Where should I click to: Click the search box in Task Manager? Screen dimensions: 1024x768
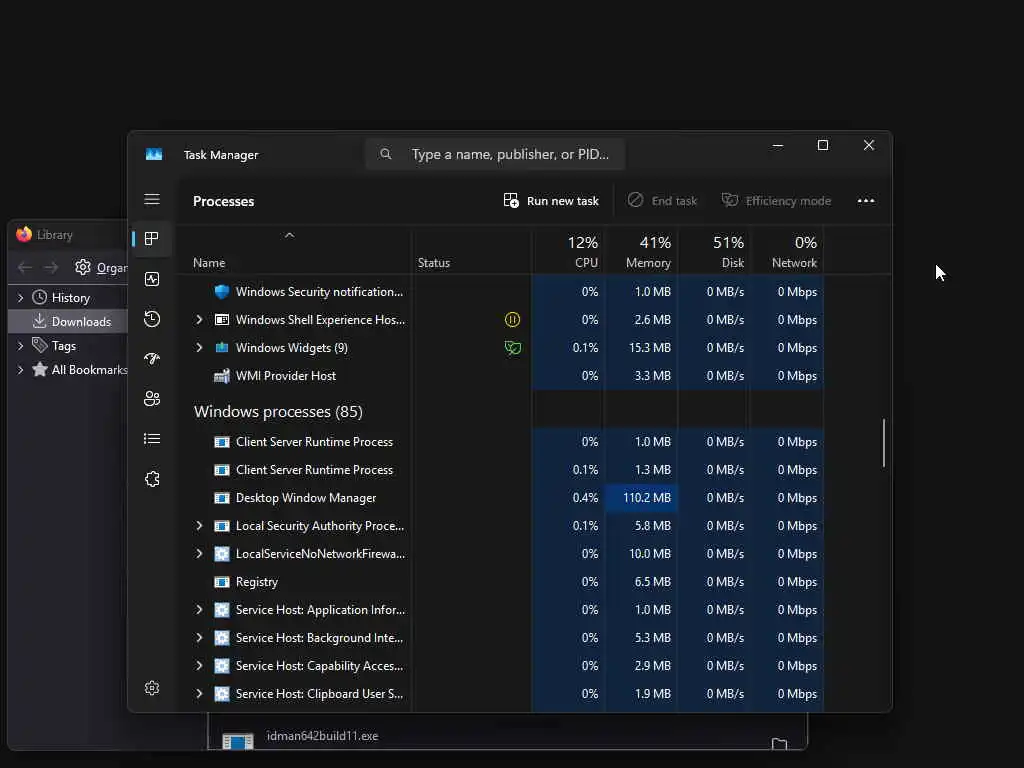(495, 154)
